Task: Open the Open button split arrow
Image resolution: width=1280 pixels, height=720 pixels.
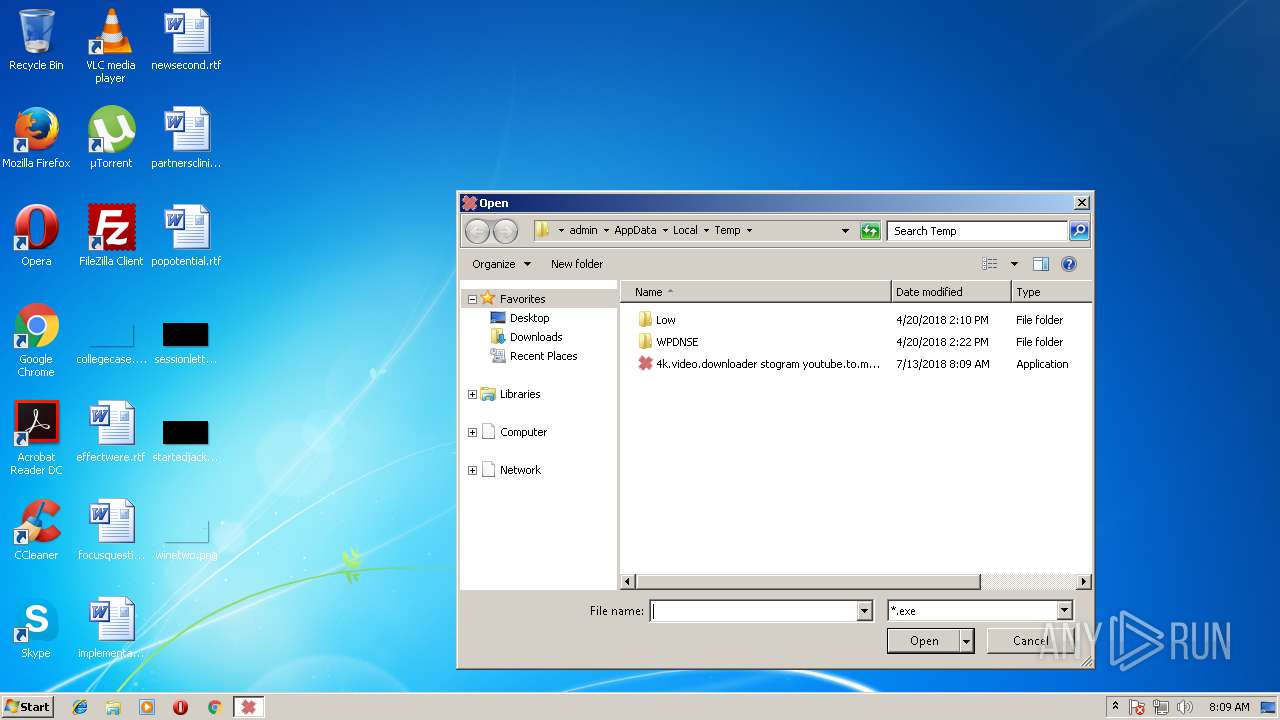Action: (x=967, y=641)
